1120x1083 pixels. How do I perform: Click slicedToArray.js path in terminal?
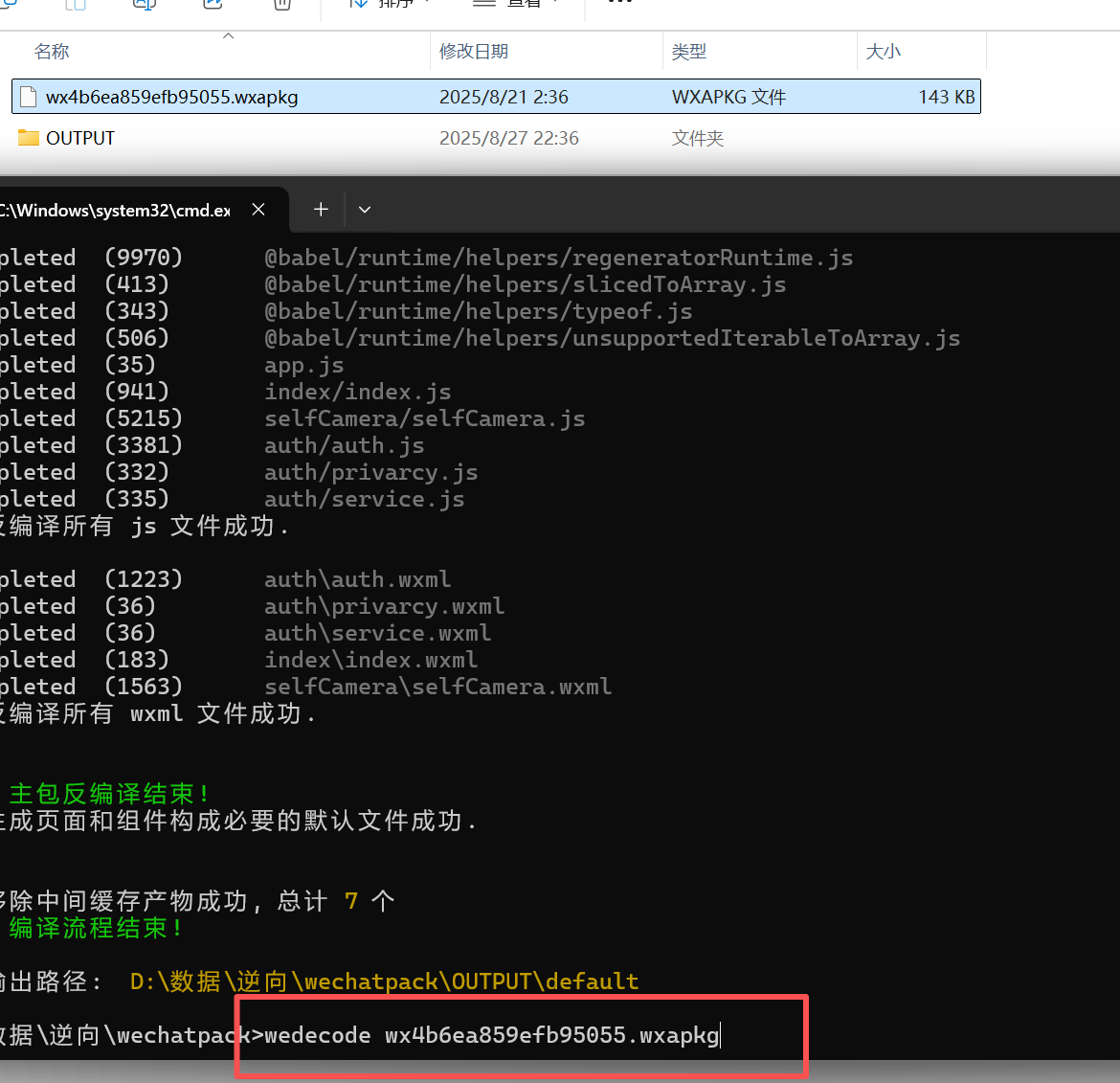coord(525,284)
